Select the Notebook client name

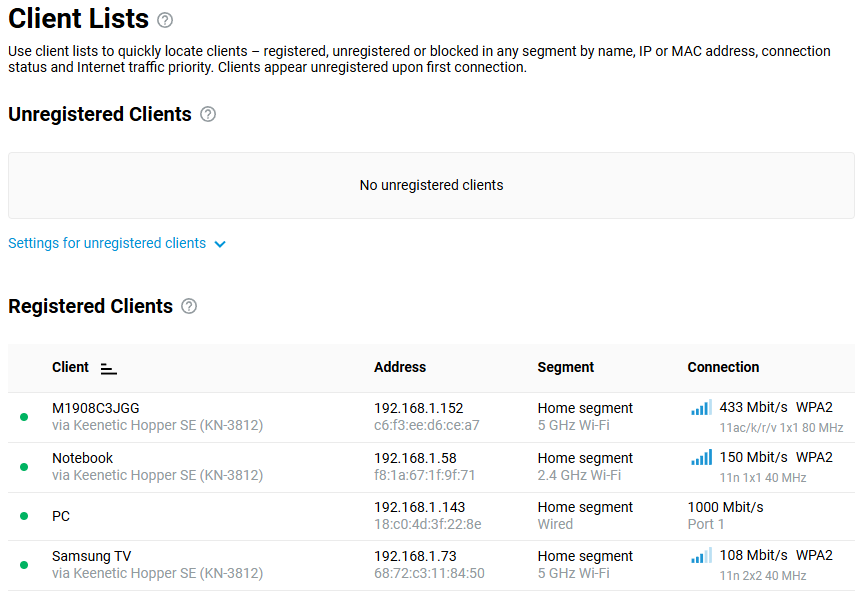[82, 458]
